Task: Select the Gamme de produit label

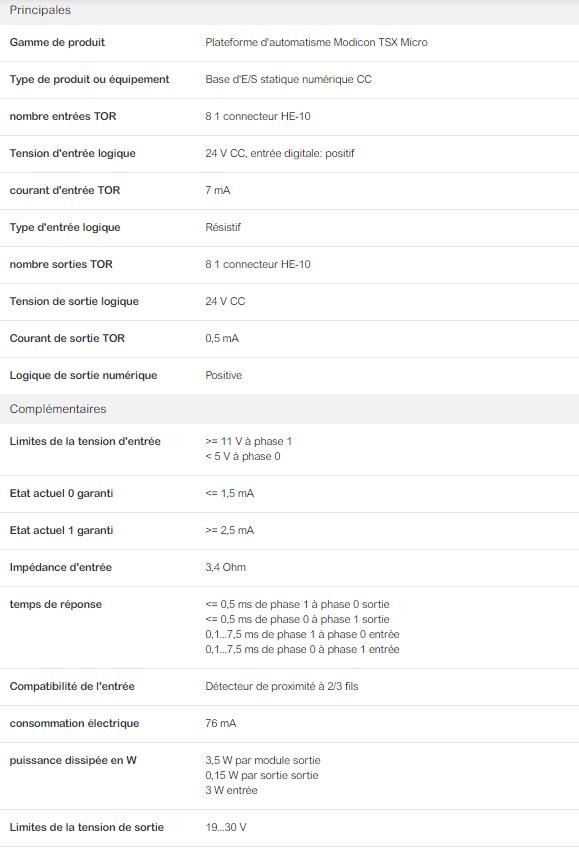Action: pos(57,42)
